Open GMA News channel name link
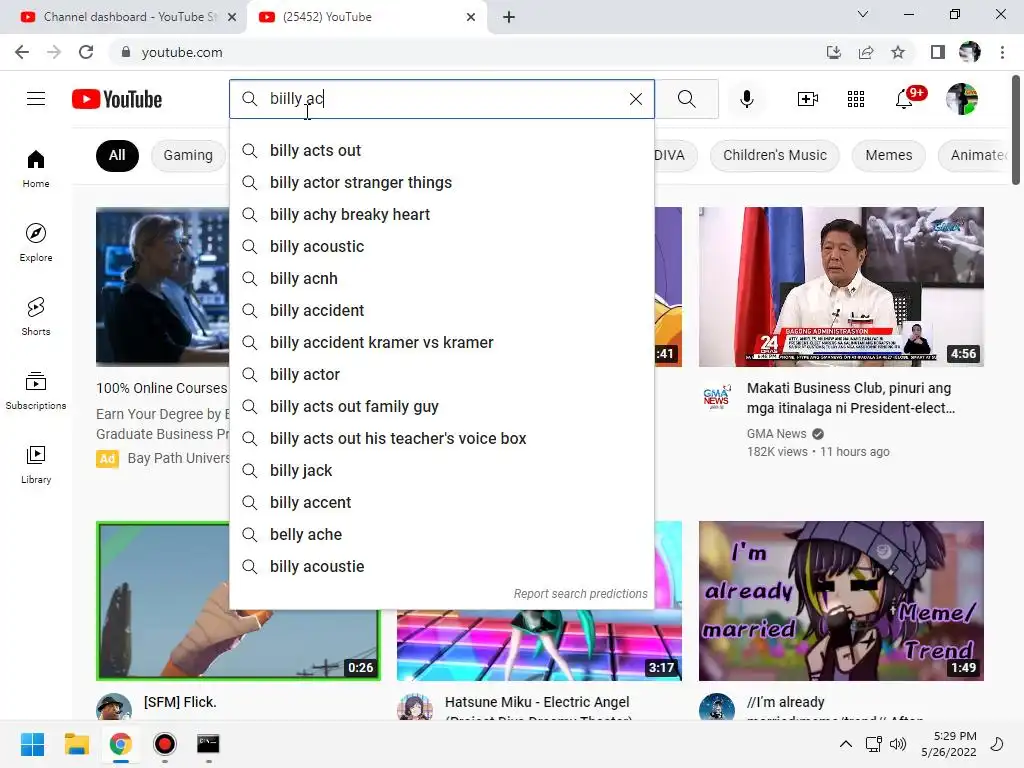 click(776, 434)
